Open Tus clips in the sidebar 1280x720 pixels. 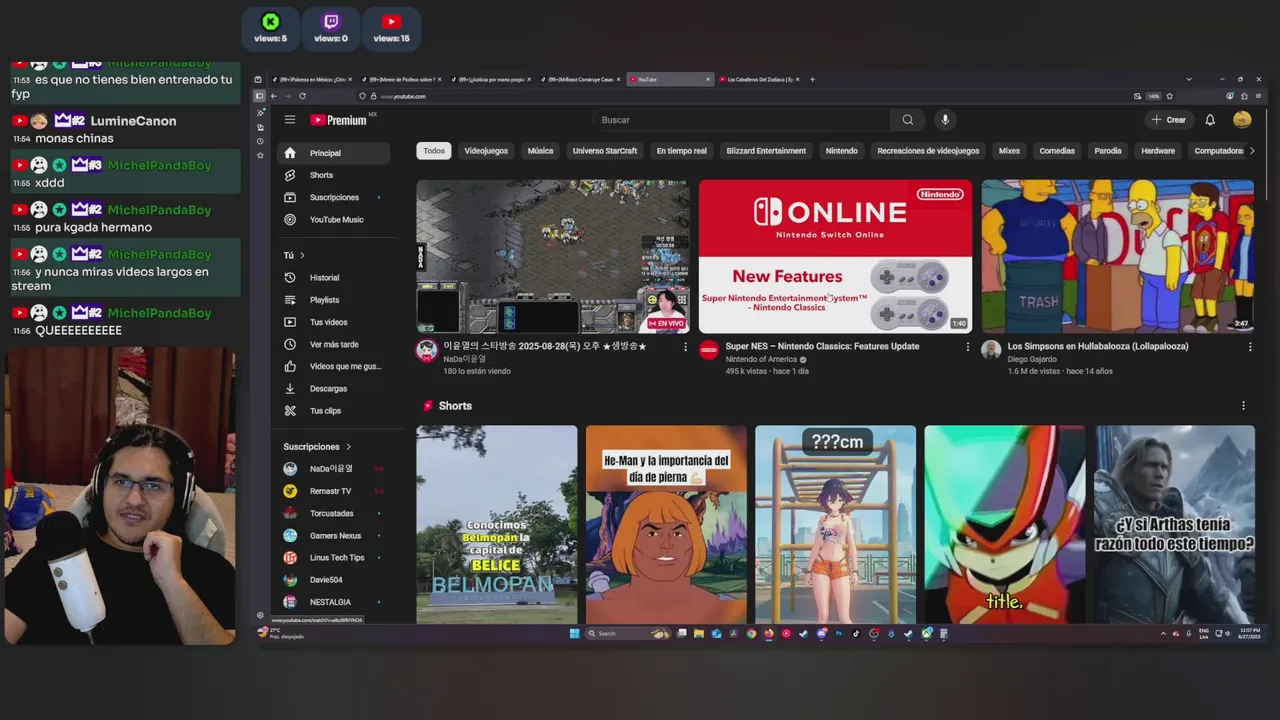click(334, 410)
